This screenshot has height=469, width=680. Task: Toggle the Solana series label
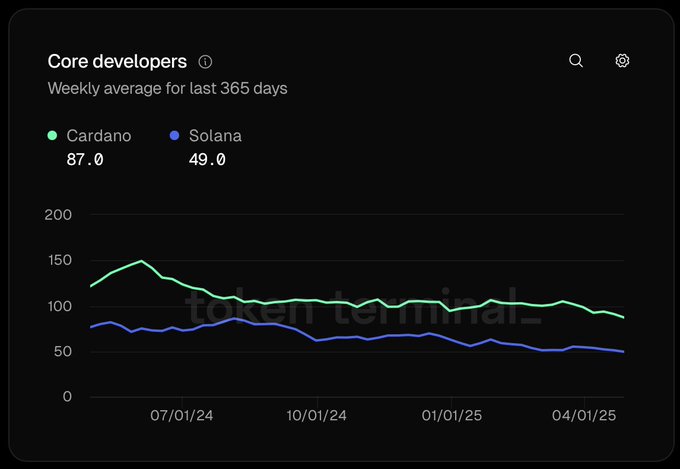click(215, 135)
